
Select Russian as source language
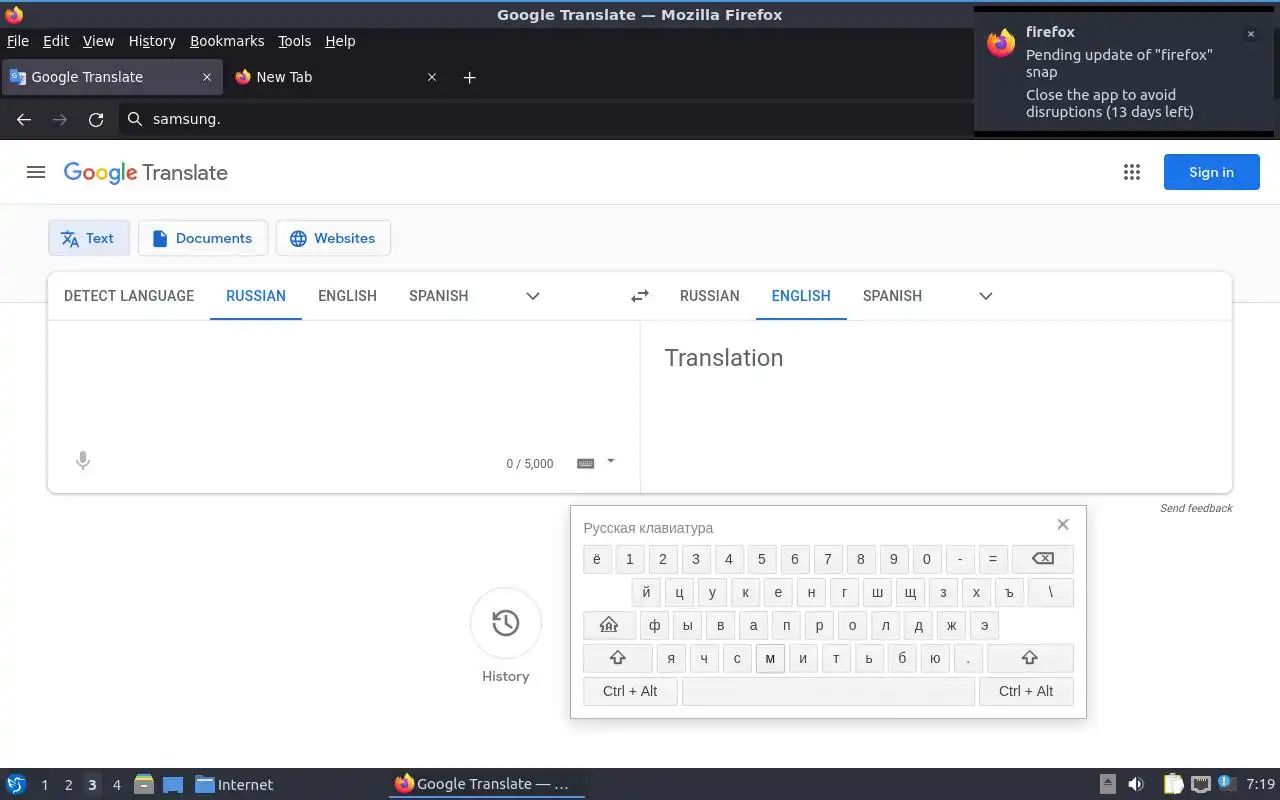tap(256, 296)
